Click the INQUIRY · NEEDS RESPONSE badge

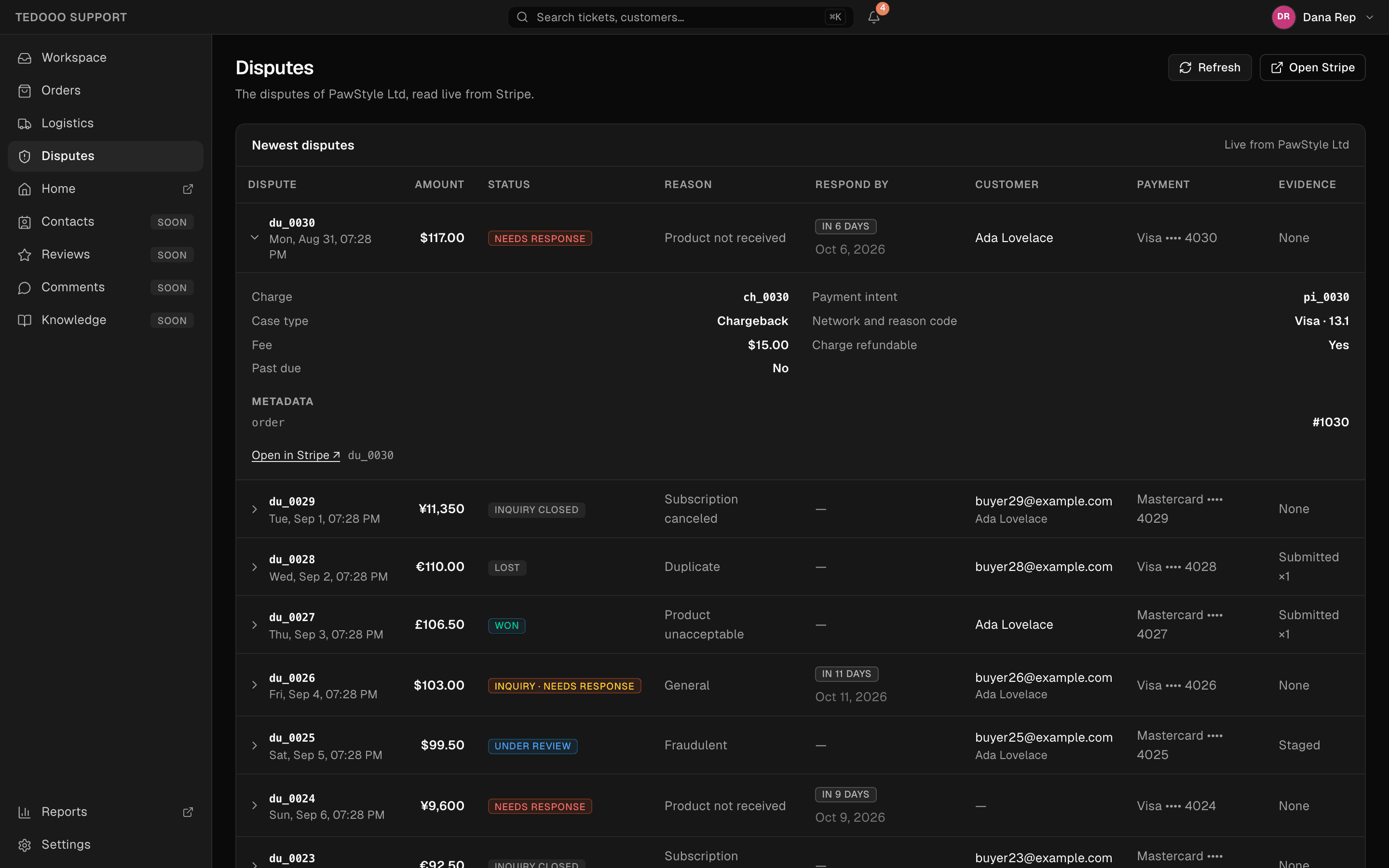pos(564,686)
